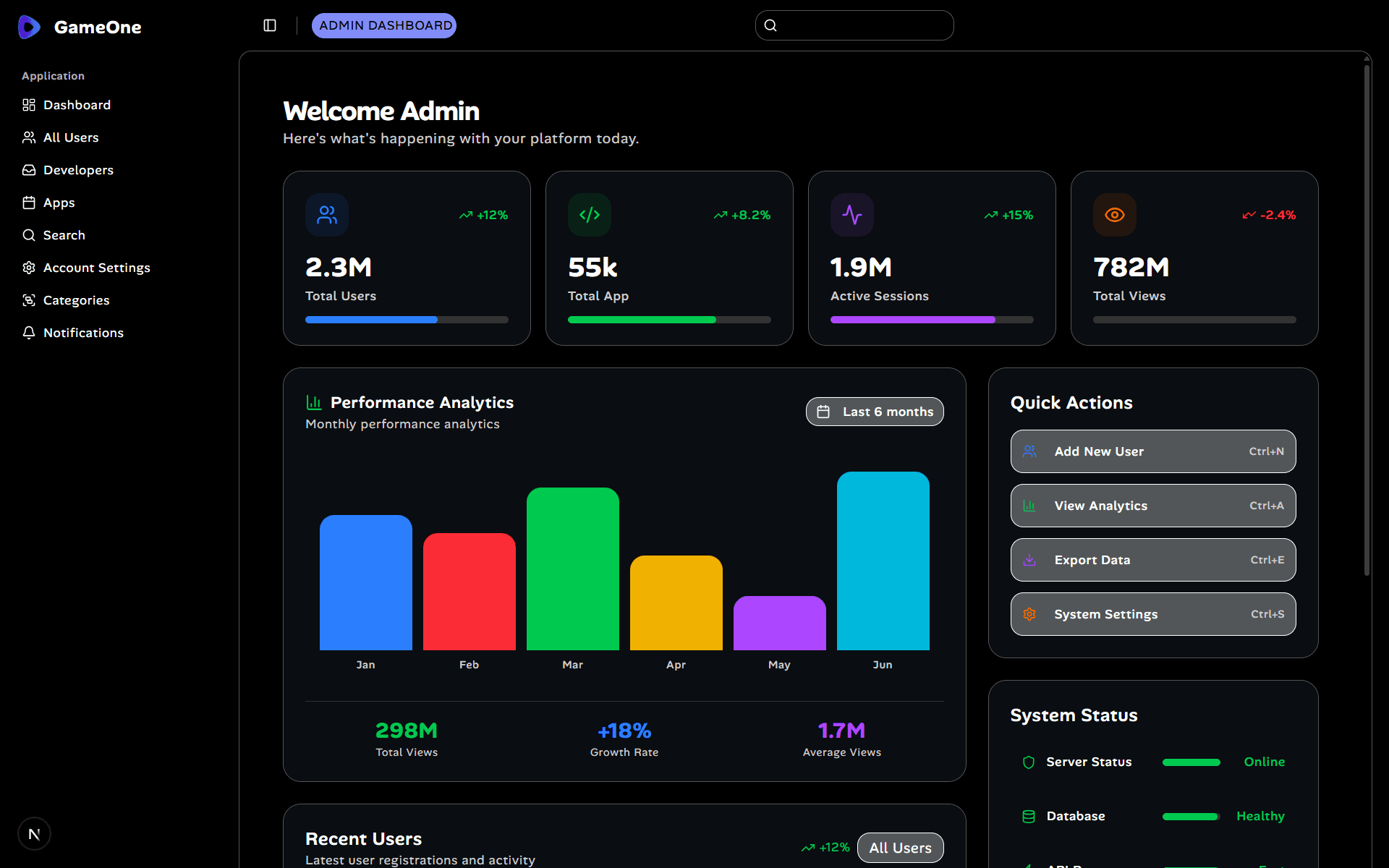
Task: Click the Total Views eye icon
Action: pos(1115,214)
